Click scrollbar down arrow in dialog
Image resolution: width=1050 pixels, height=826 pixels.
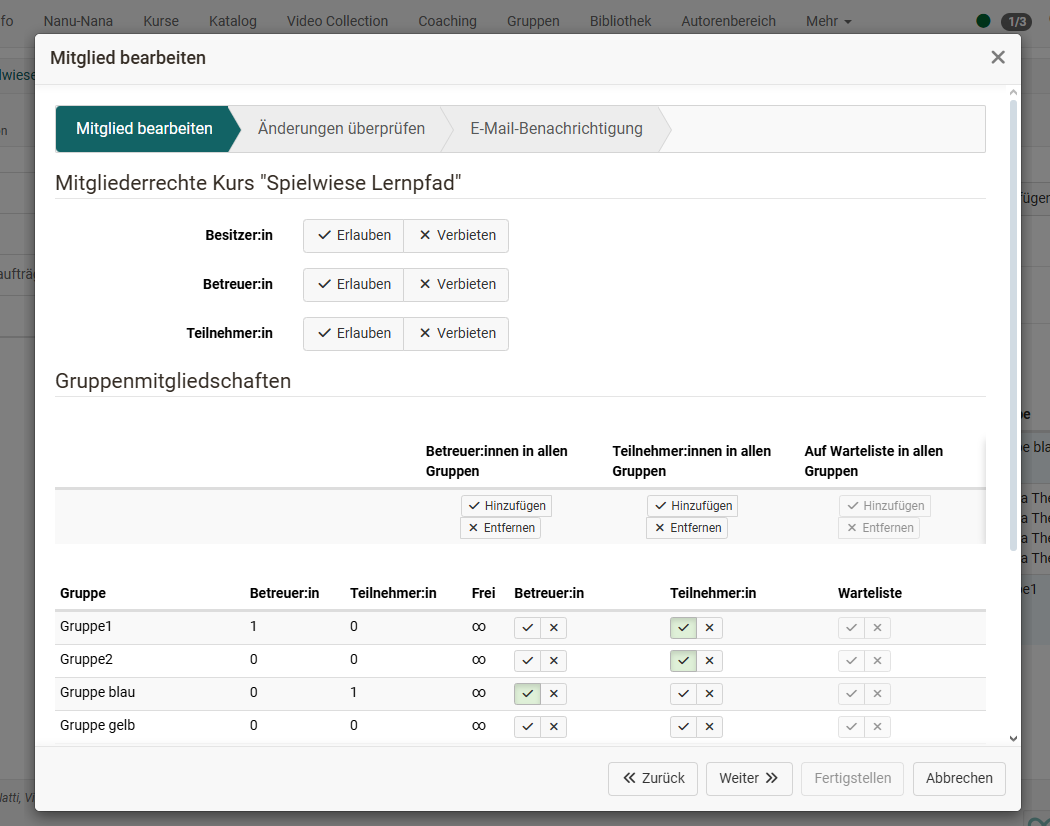coord(1013,738)
